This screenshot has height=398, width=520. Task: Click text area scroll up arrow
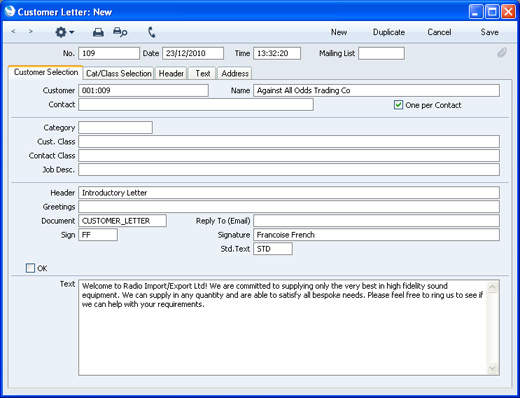(x=492, y=287)
